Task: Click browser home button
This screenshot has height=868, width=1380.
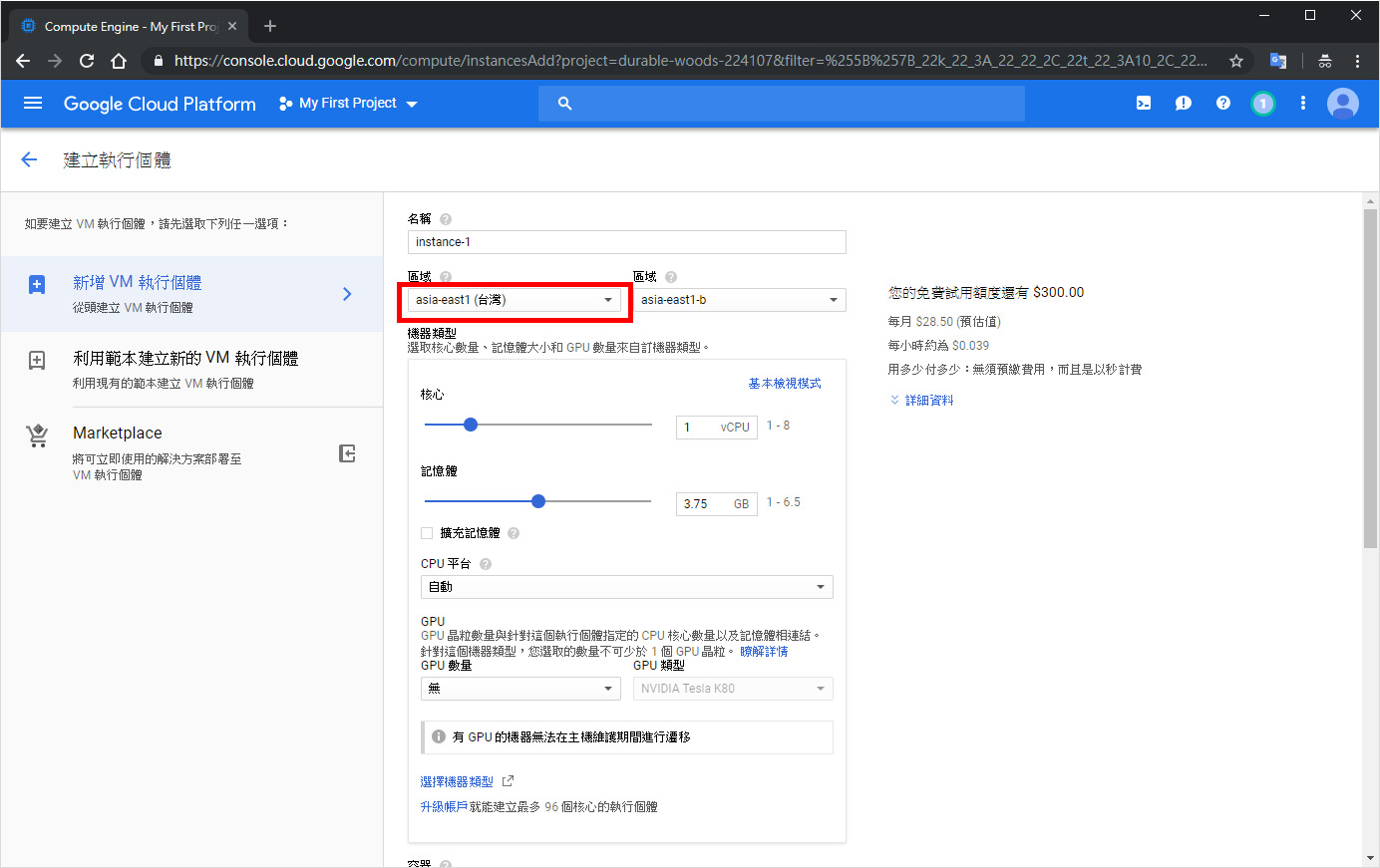Action: tap(119, 61)
